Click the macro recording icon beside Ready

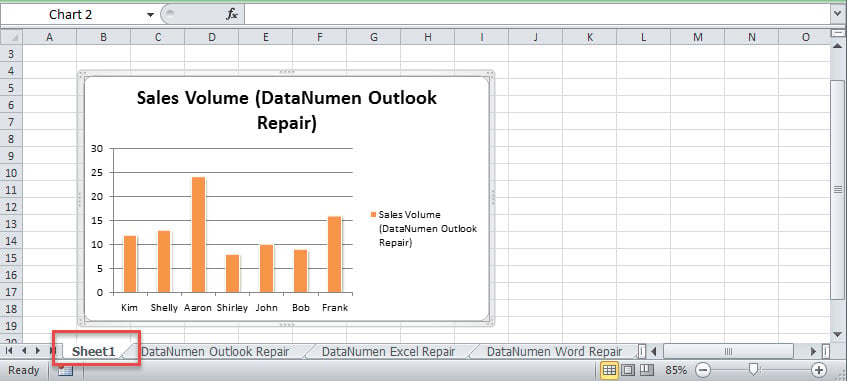click(65, 370)
